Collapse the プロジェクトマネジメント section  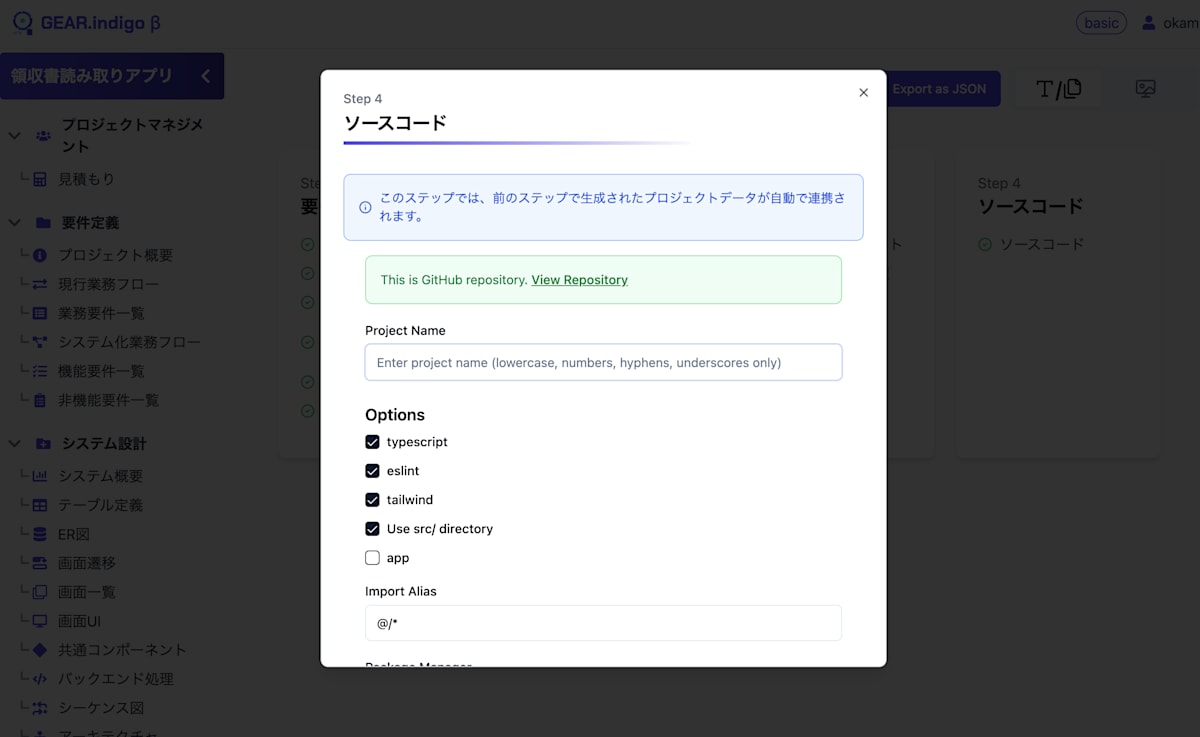[x=15, y=135]
